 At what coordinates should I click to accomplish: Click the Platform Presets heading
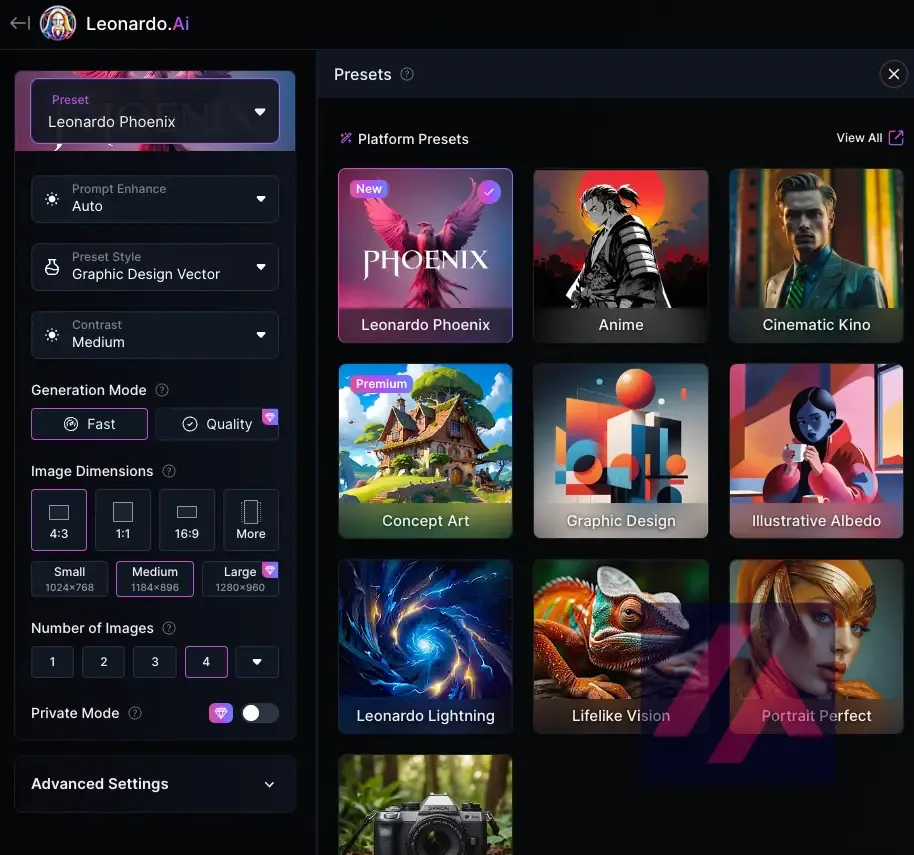click(x=413, y=139)
